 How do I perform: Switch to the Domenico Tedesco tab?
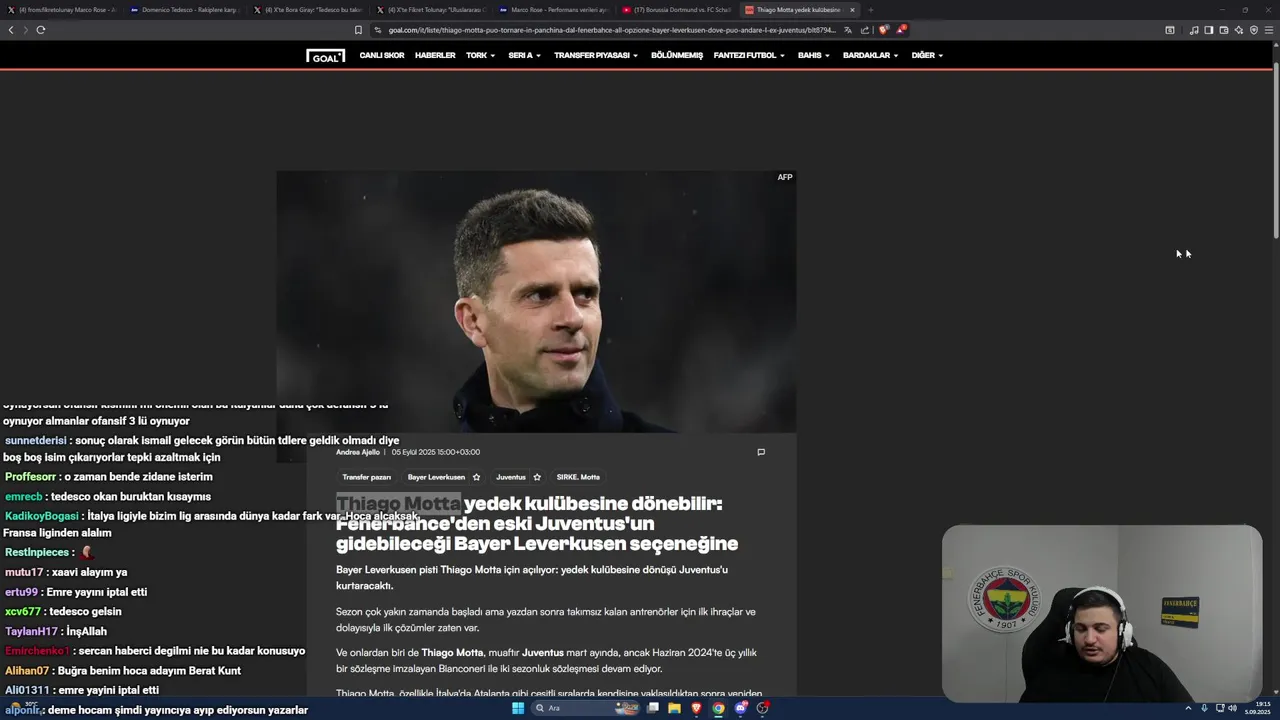(183, 10)
